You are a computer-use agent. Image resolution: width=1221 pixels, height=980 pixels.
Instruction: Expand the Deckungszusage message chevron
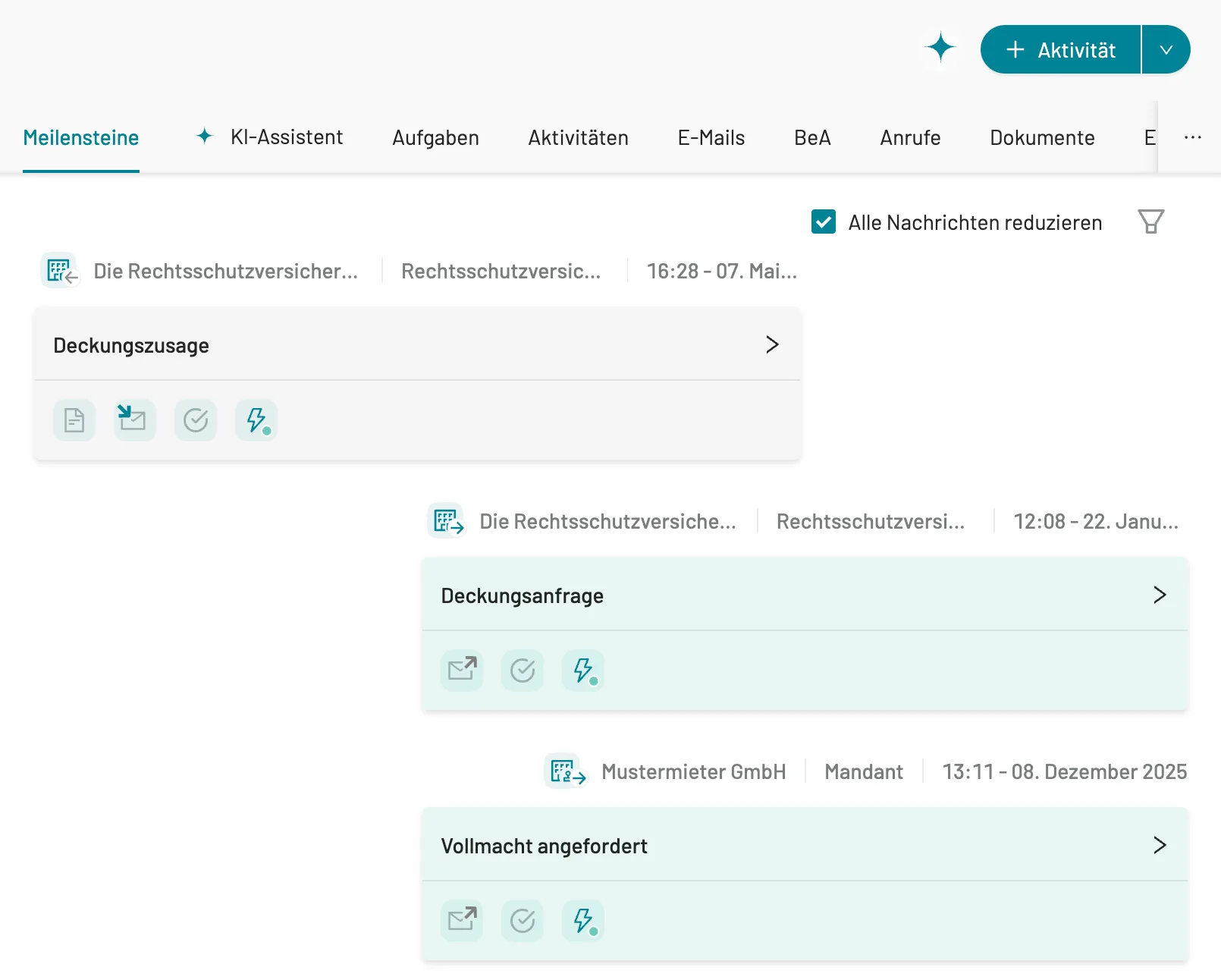pyautogui.click(x=772, y=344)
